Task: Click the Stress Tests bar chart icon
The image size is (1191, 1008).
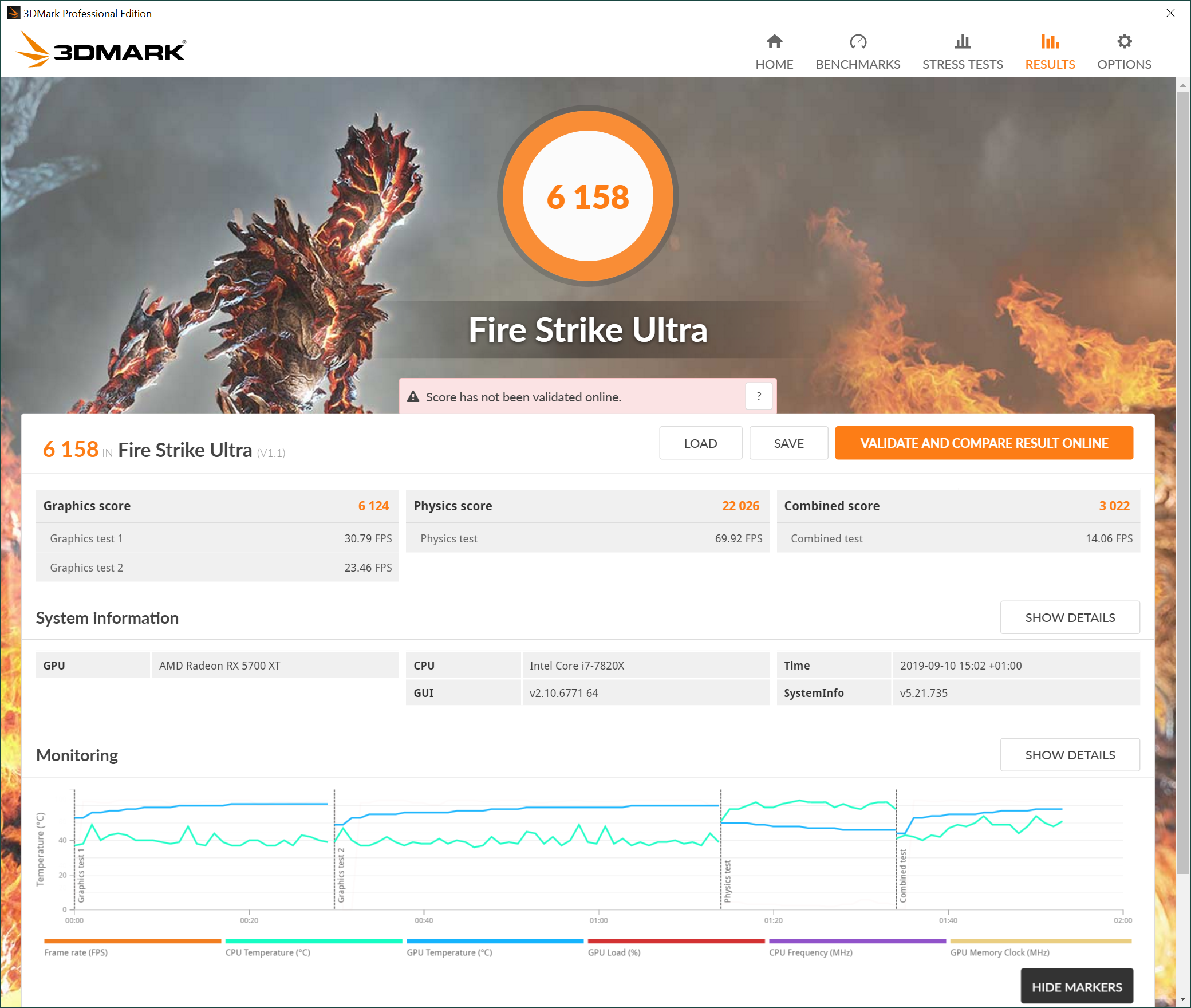Action: (x=963, y=41)
